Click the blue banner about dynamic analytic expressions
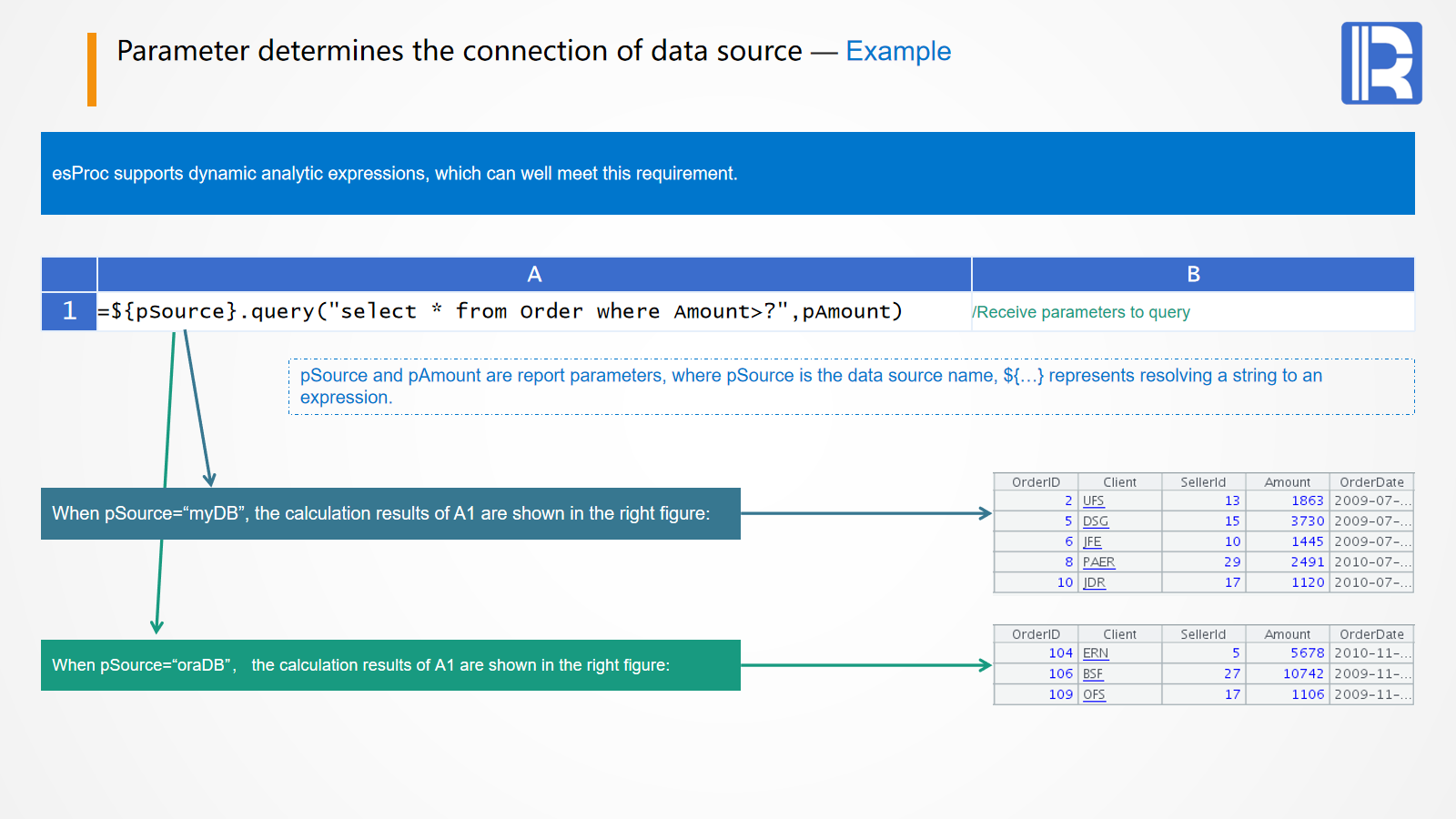Image resolution: width=1456 pixels, height=819 pixels. (727, 173)
